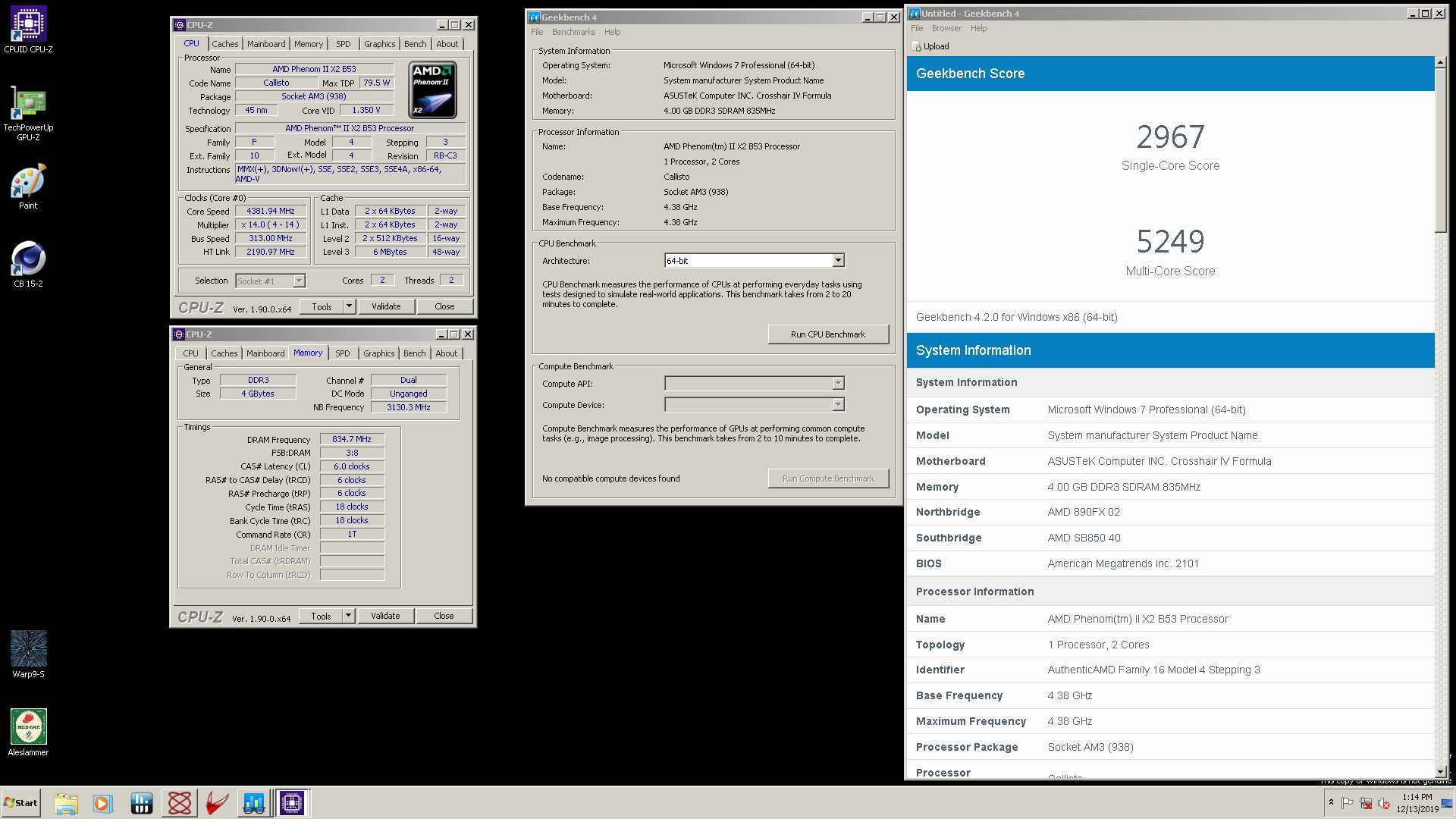Open Tools dropdown arrow in top CPU-Z
Image resolution: width=1456 pixels, height=819 pixels.
tap(349, 306)
